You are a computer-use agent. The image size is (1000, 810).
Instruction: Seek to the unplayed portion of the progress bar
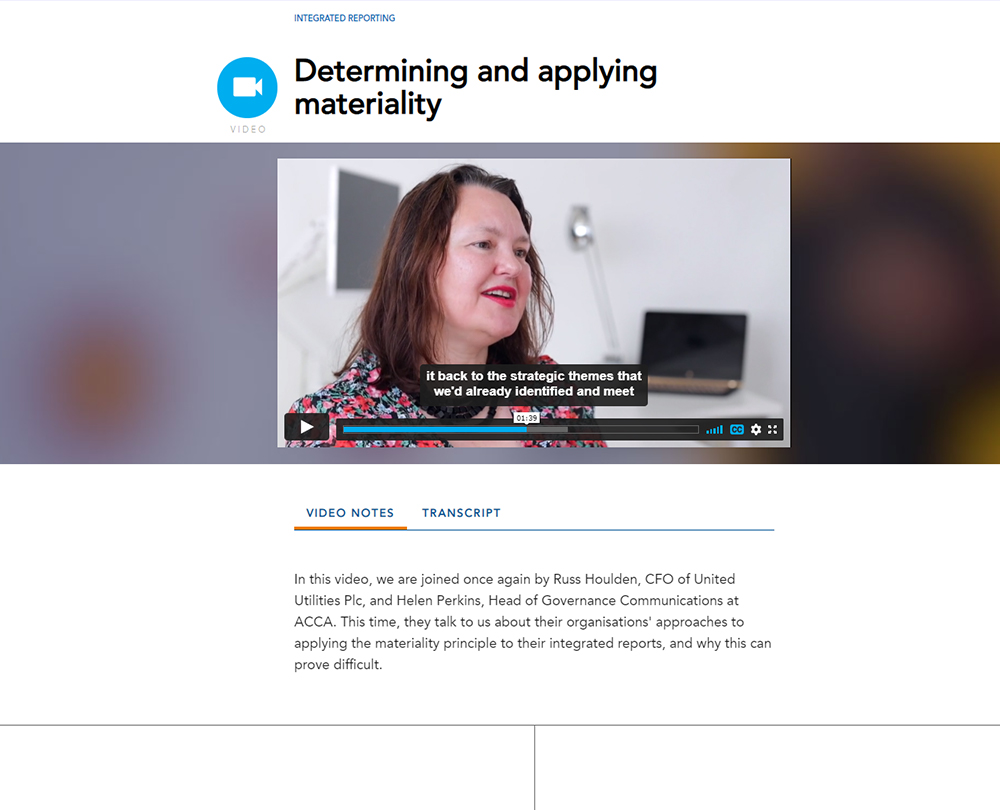633,430
